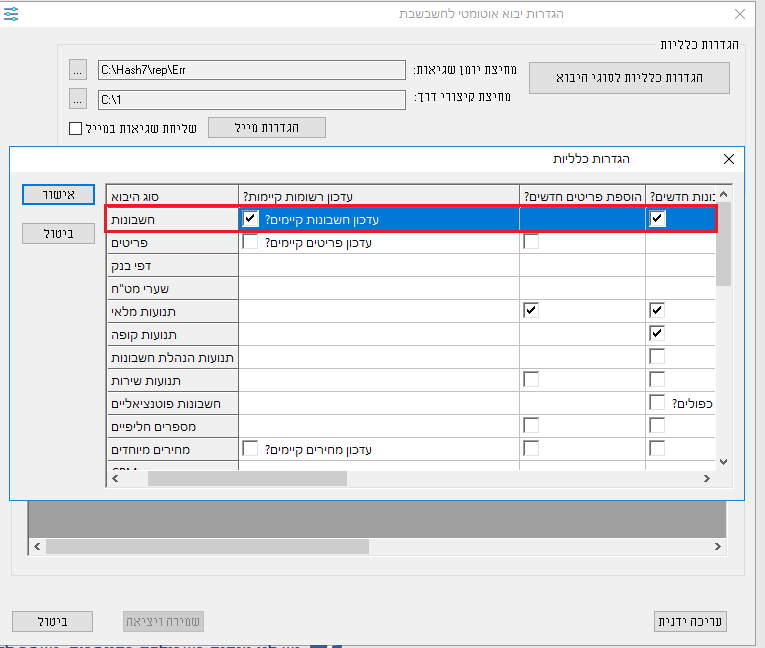
Task: Check new accounts box in תנועות שירות row
Action: 657,379
